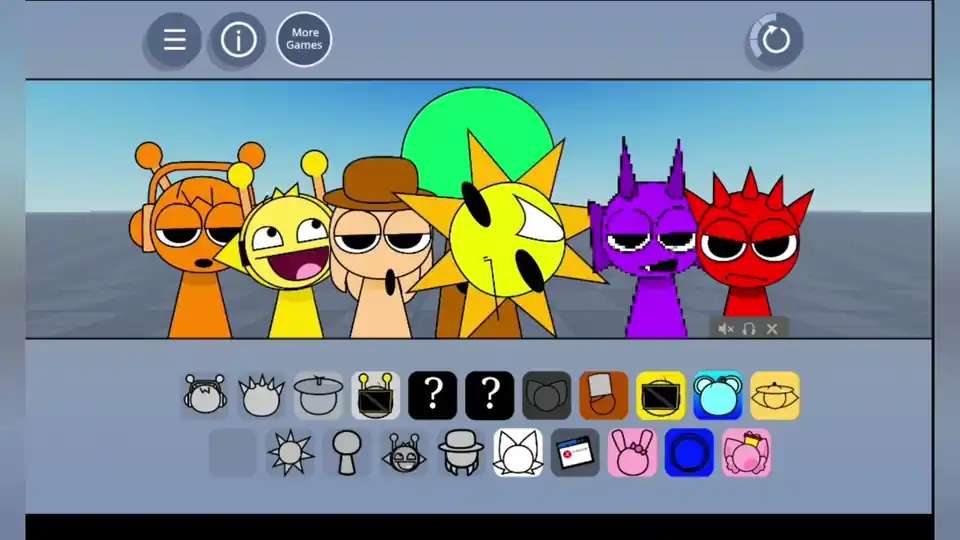The width and height of the screenshot is (960, 540).
Task: Open the info button
Action: (239, 40)
